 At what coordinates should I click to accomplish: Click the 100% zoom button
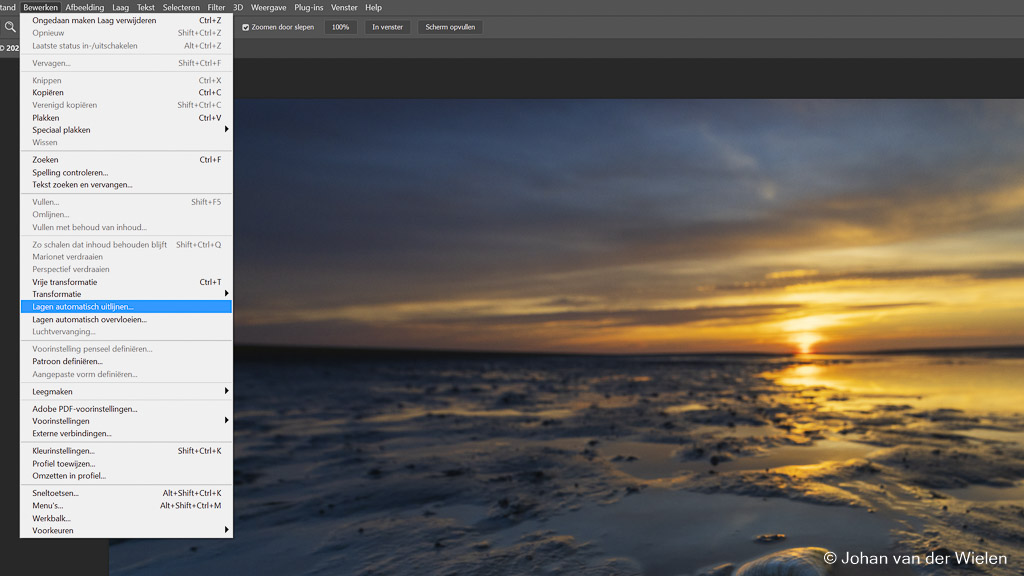point(340,27)
